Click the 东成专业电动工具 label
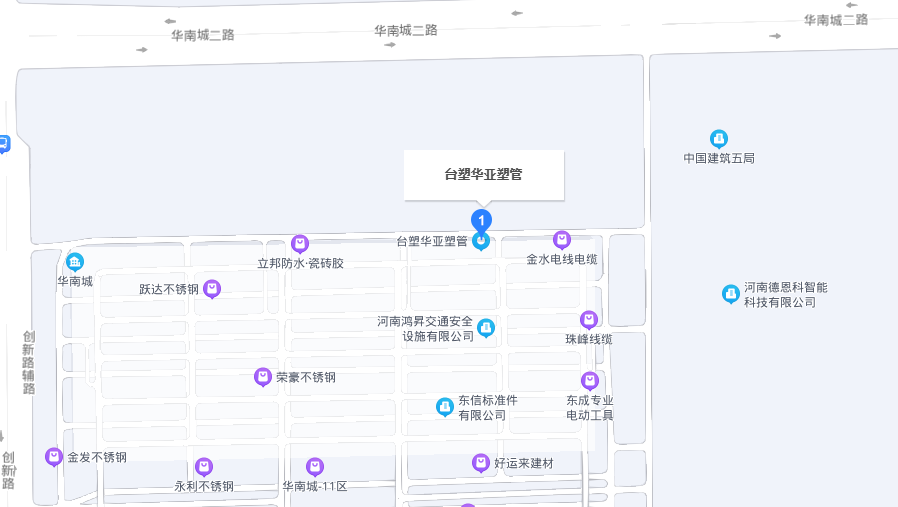 click(589, 407)
